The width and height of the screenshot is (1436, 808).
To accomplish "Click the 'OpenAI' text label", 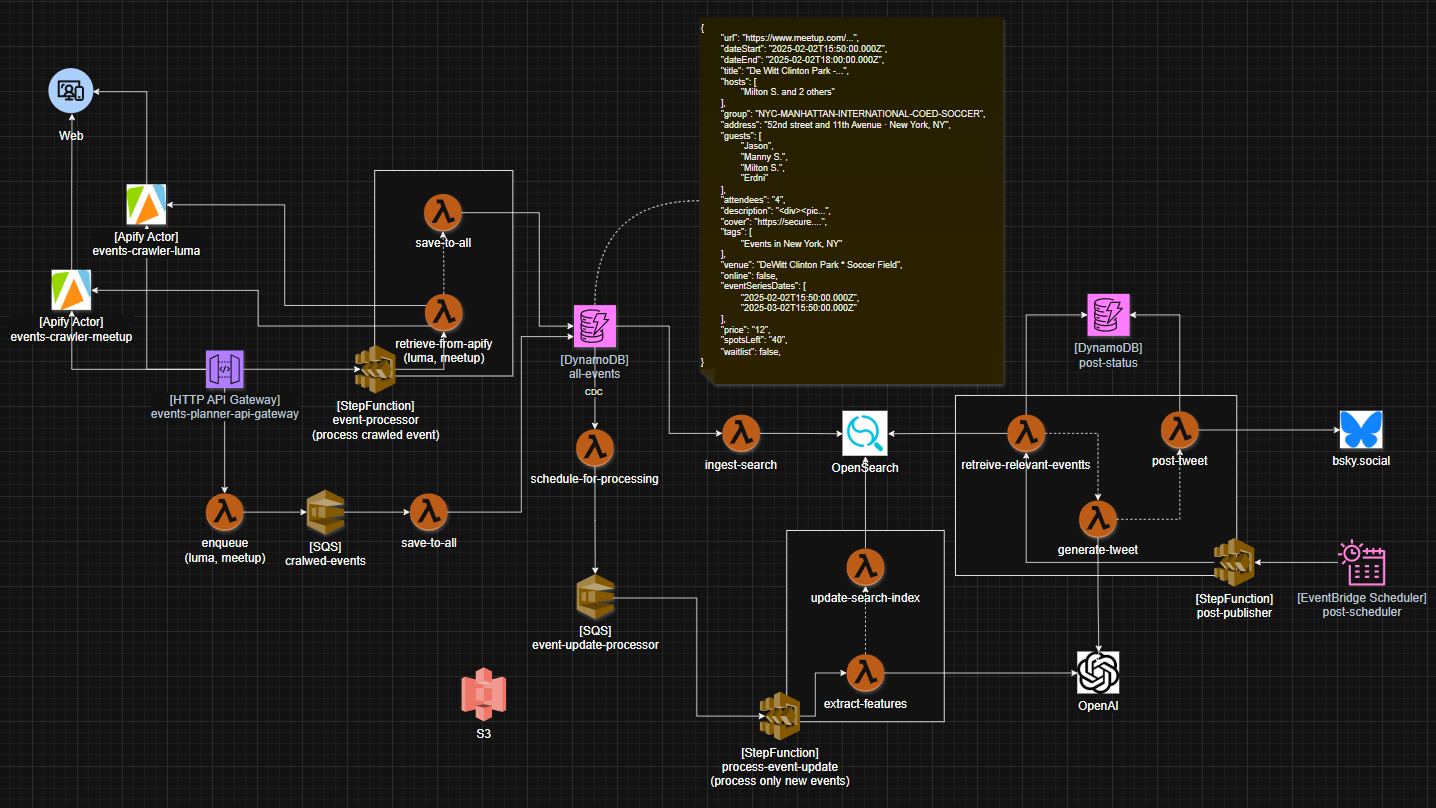I will click(1098, 706).
